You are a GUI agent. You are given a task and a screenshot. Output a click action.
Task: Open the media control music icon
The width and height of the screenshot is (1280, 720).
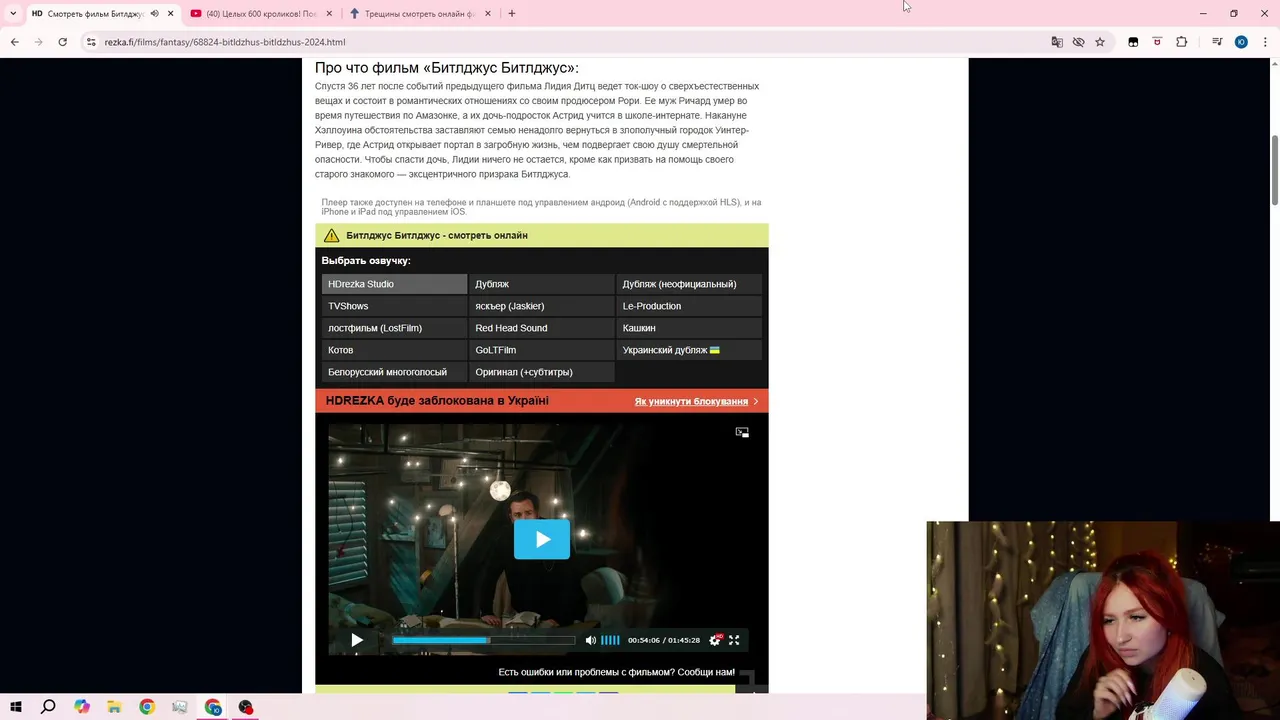(x=1217, y=42)
